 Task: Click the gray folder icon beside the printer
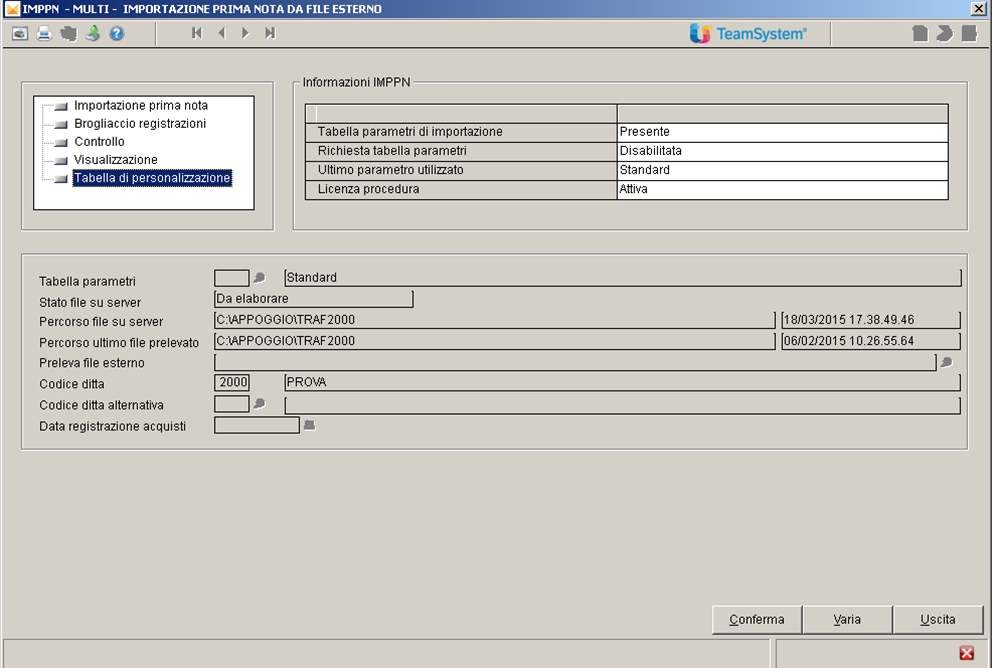coord(68,34)
